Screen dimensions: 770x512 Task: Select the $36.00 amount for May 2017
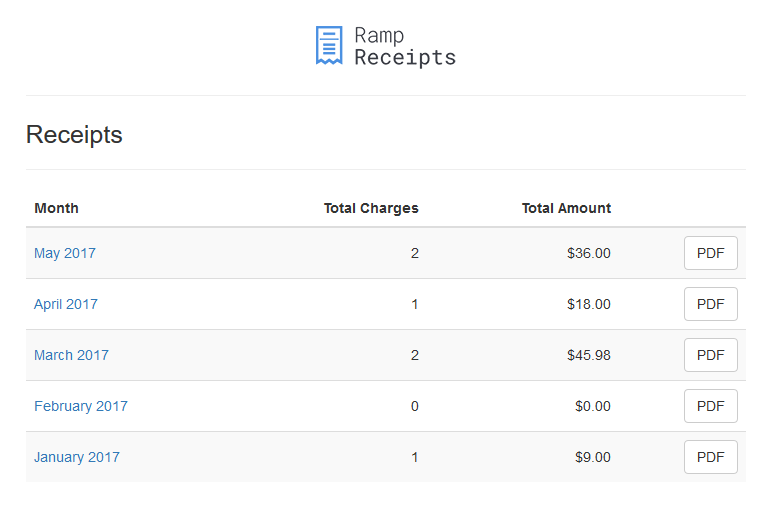[589, 253]
